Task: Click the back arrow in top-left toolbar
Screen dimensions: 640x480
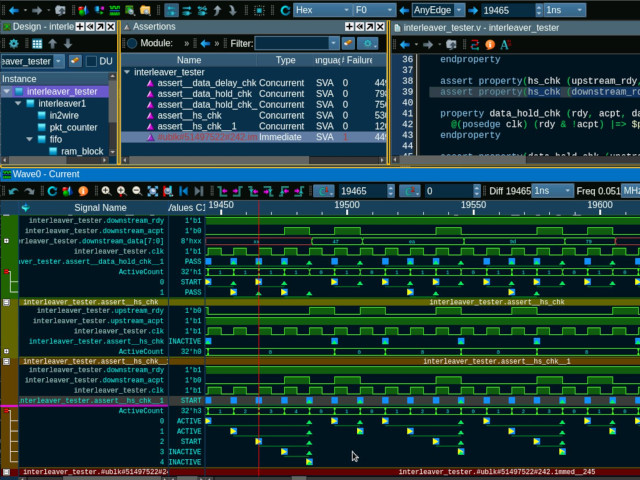Action: (x=13, y=10)
